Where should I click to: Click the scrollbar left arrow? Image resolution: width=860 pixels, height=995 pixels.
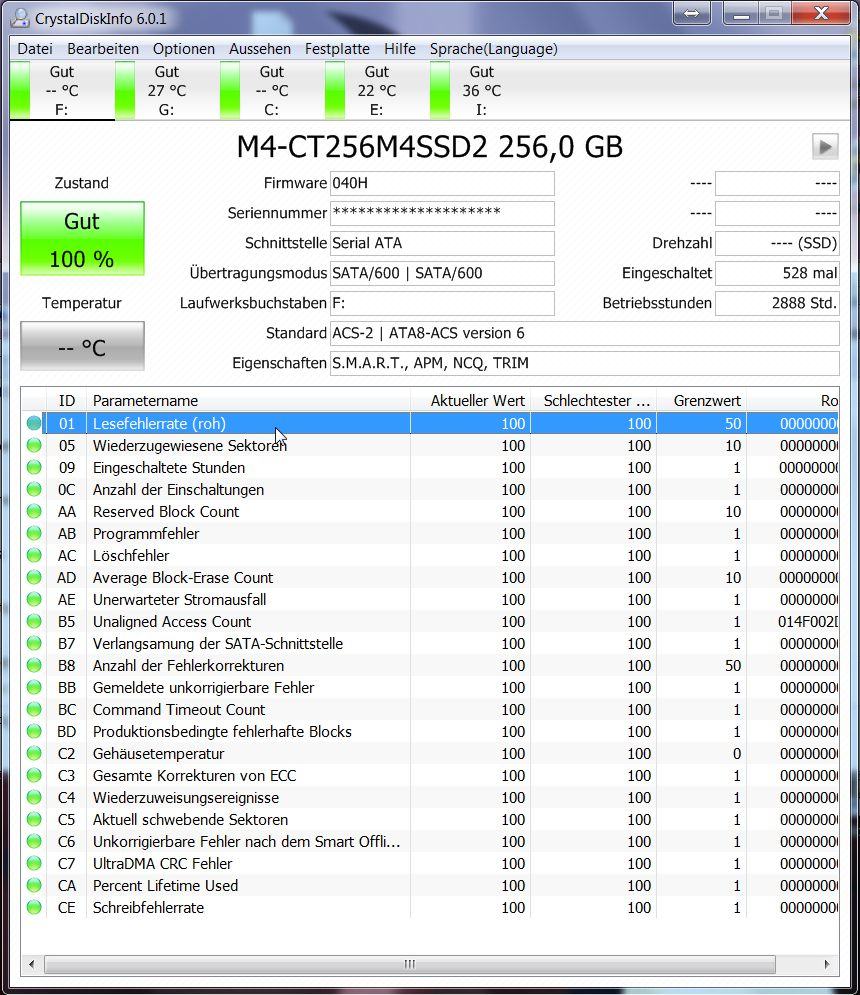pyautogui.click(x=32, y=965)
